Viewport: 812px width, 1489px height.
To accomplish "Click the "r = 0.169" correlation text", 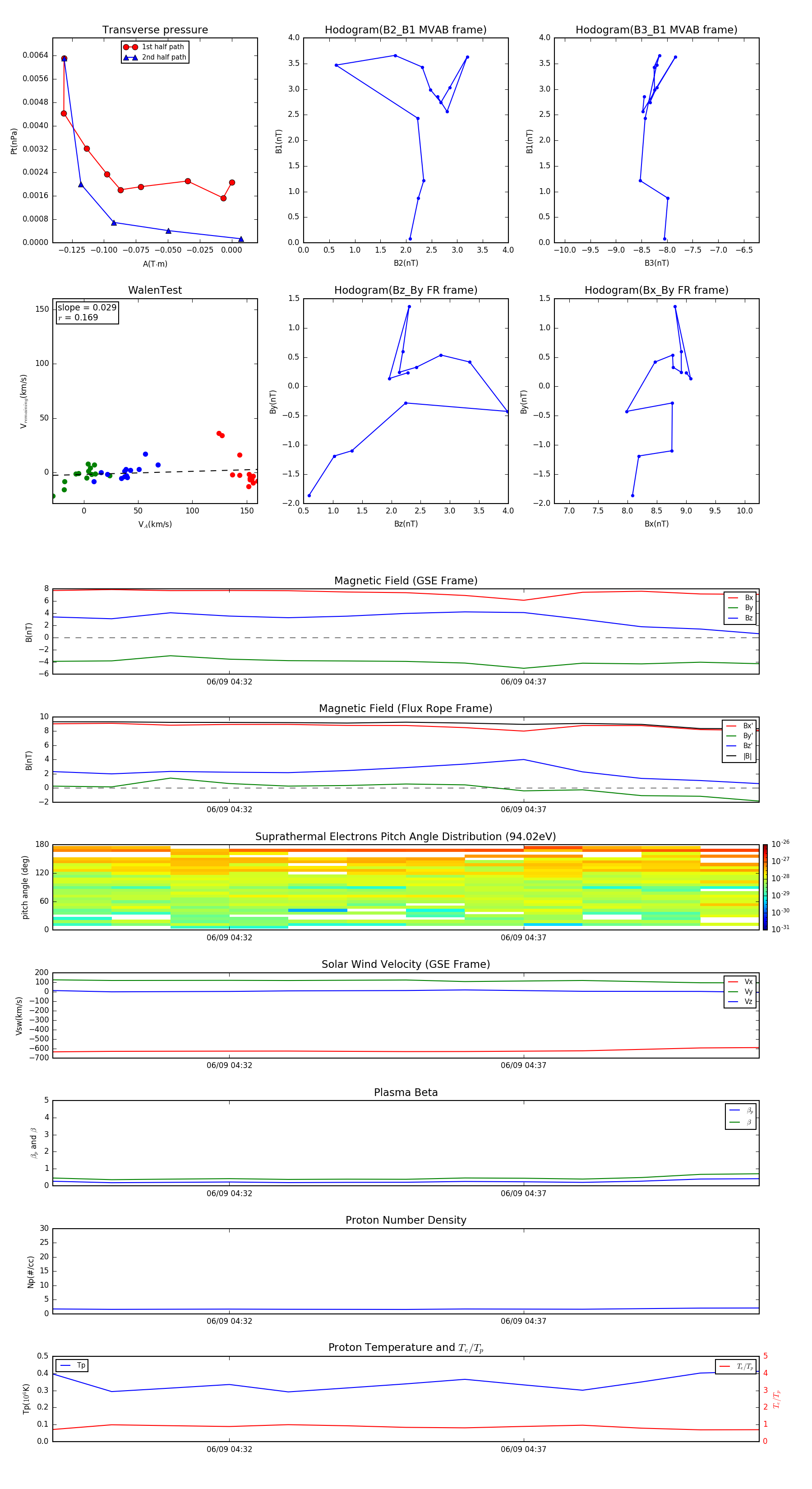I will [x=78, y=317].
